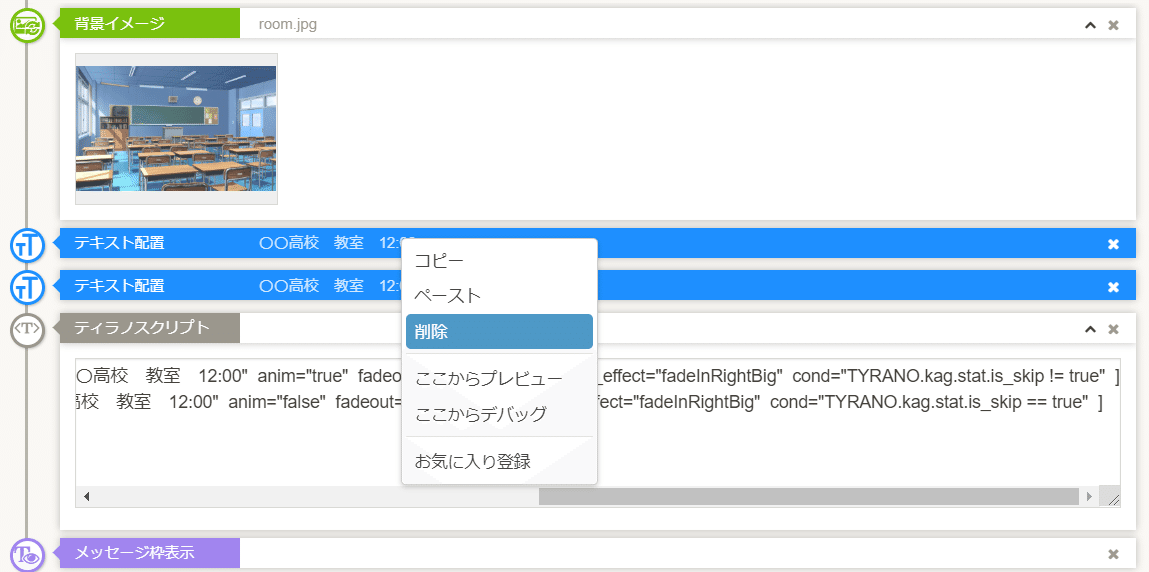This screenshot has height=572, width=1149.
Task: Collapse the ティラノスクリプト panel
Action: (x=1090, y=330)
